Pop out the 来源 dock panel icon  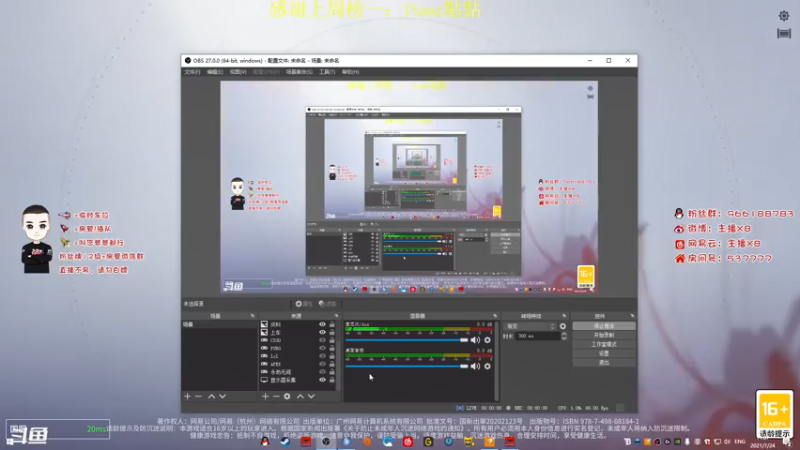tap(336, 316)
